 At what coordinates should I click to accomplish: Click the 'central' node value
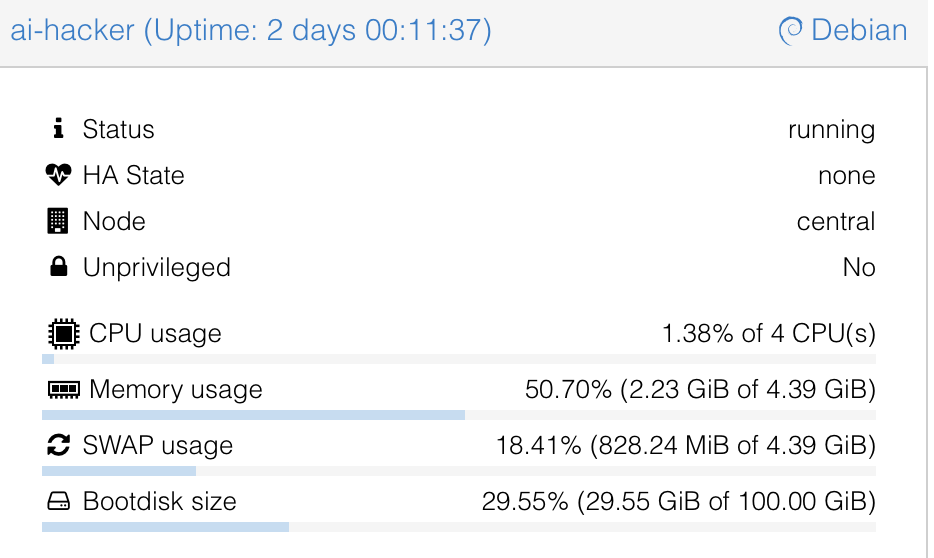(835, 221)
